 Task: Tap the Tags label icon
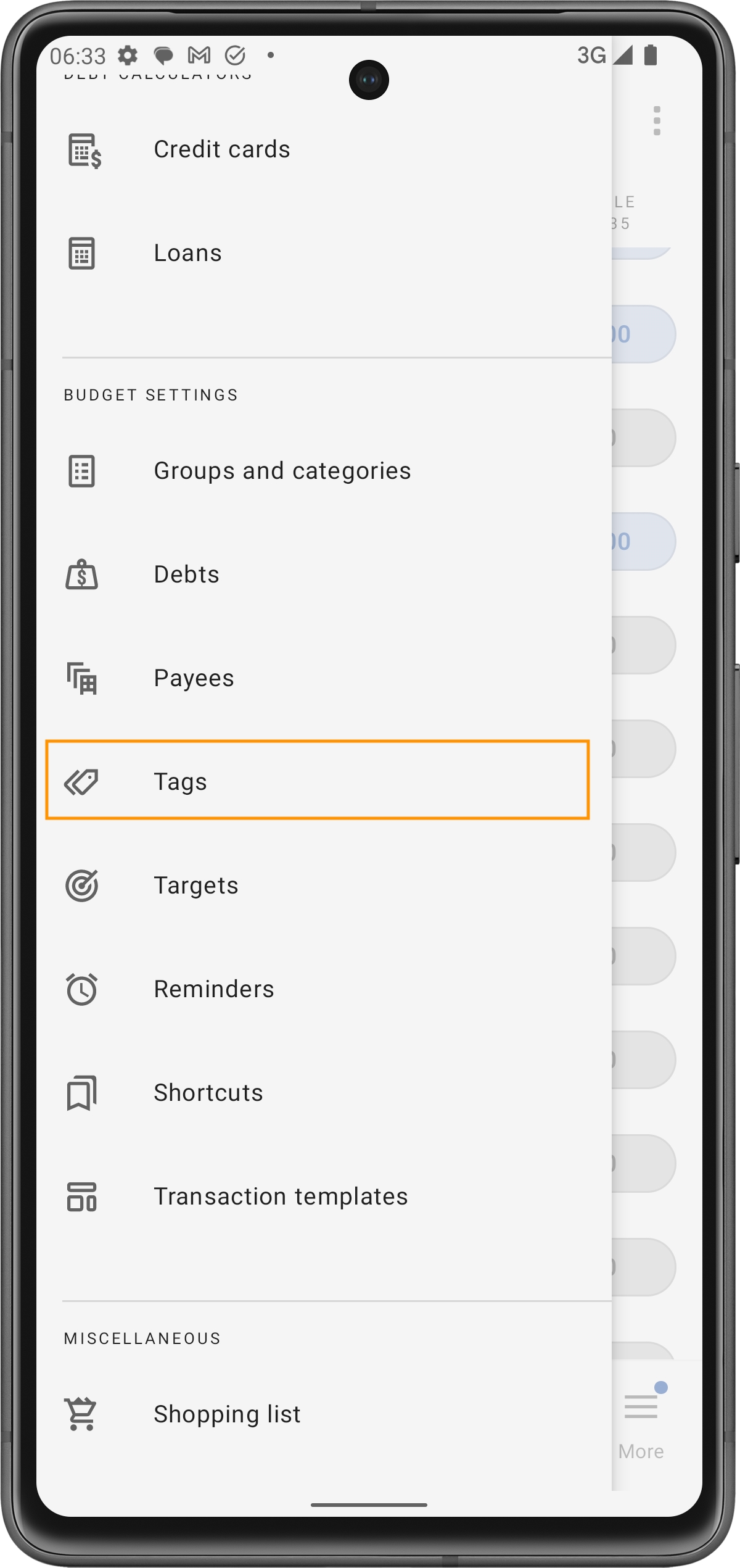[x=81, y=782]
